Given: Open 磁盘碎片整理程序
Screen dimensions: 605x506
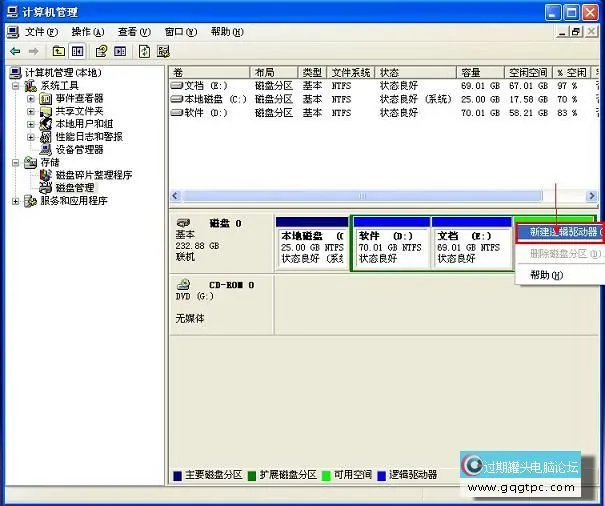Looking at the screenshot, I should [x=94, y=175].
